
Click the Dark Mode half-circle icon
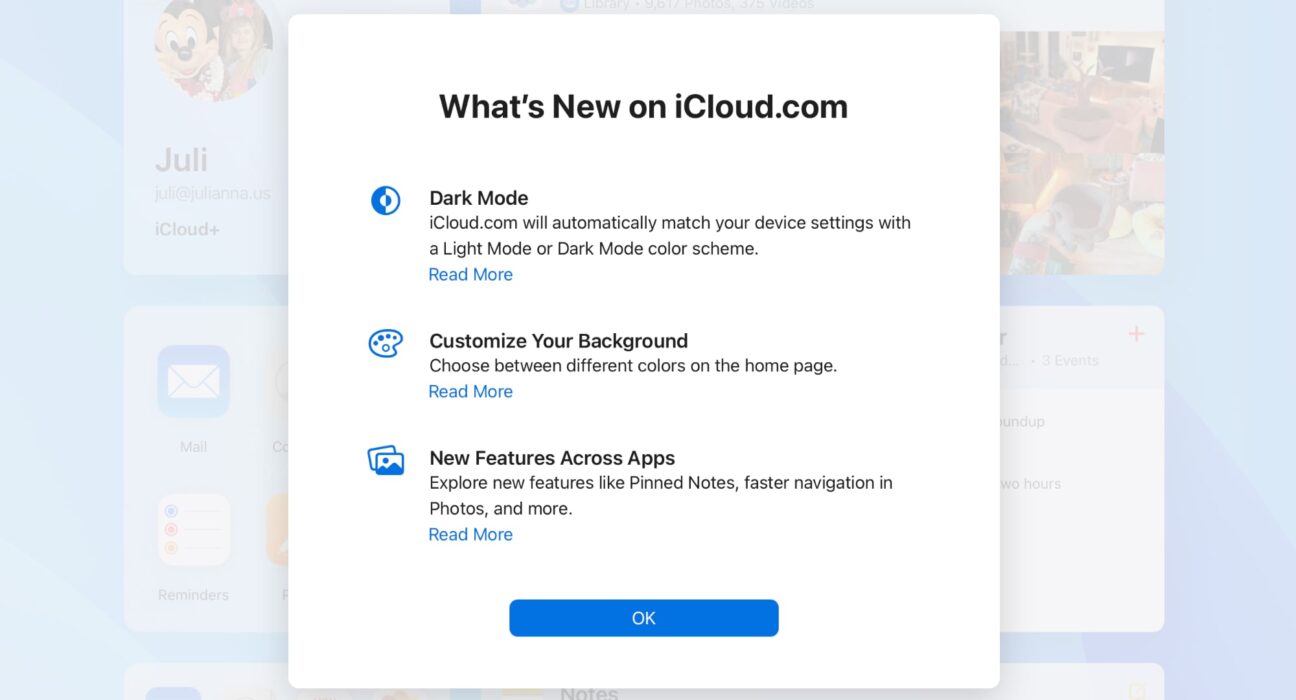coord(385,200)
